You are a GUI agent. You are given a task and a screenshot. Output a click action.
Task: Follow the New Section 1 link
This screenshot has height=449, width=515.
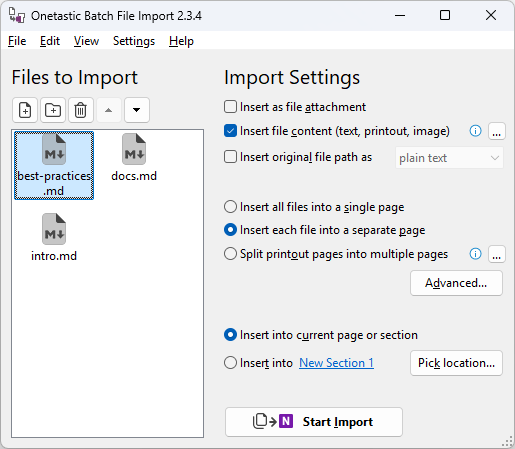click(x=336, y=363)
